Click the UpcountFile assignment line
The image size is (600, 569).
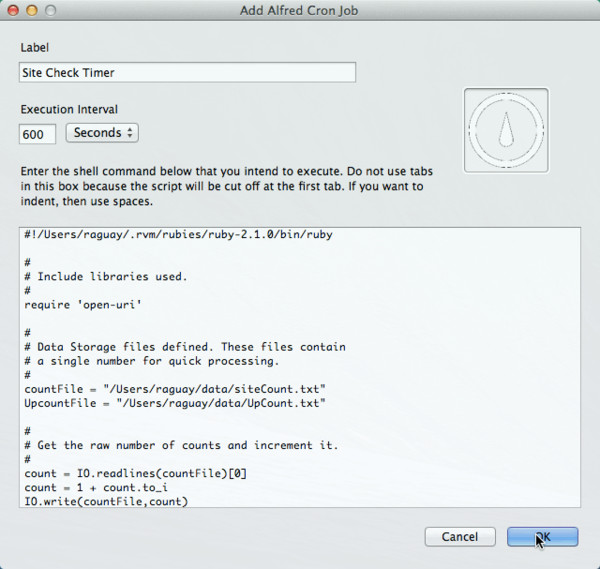[175, 403]
